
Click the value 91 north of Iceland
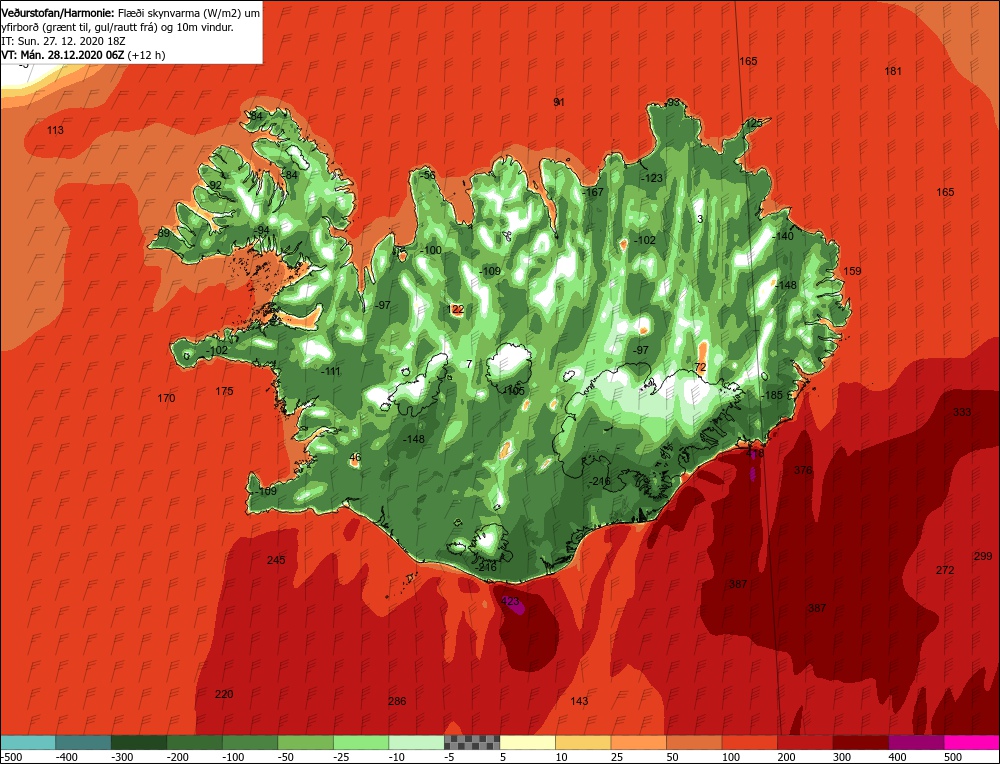[x=559, y=102]
